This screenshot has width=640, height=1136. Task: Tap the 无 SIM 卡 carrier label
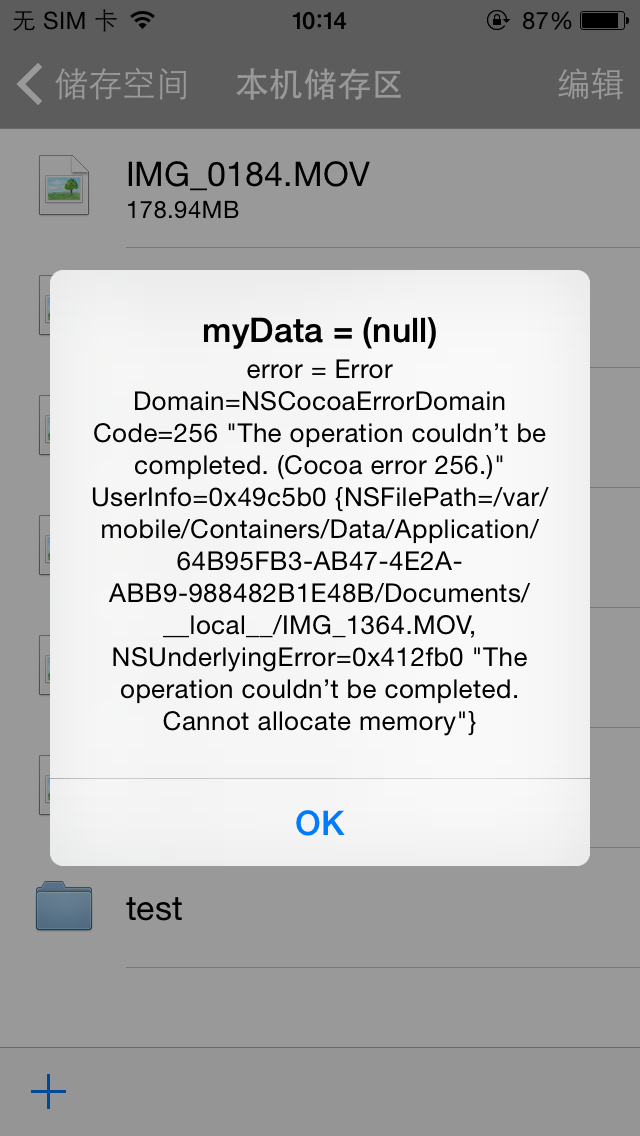click(65, 20)
